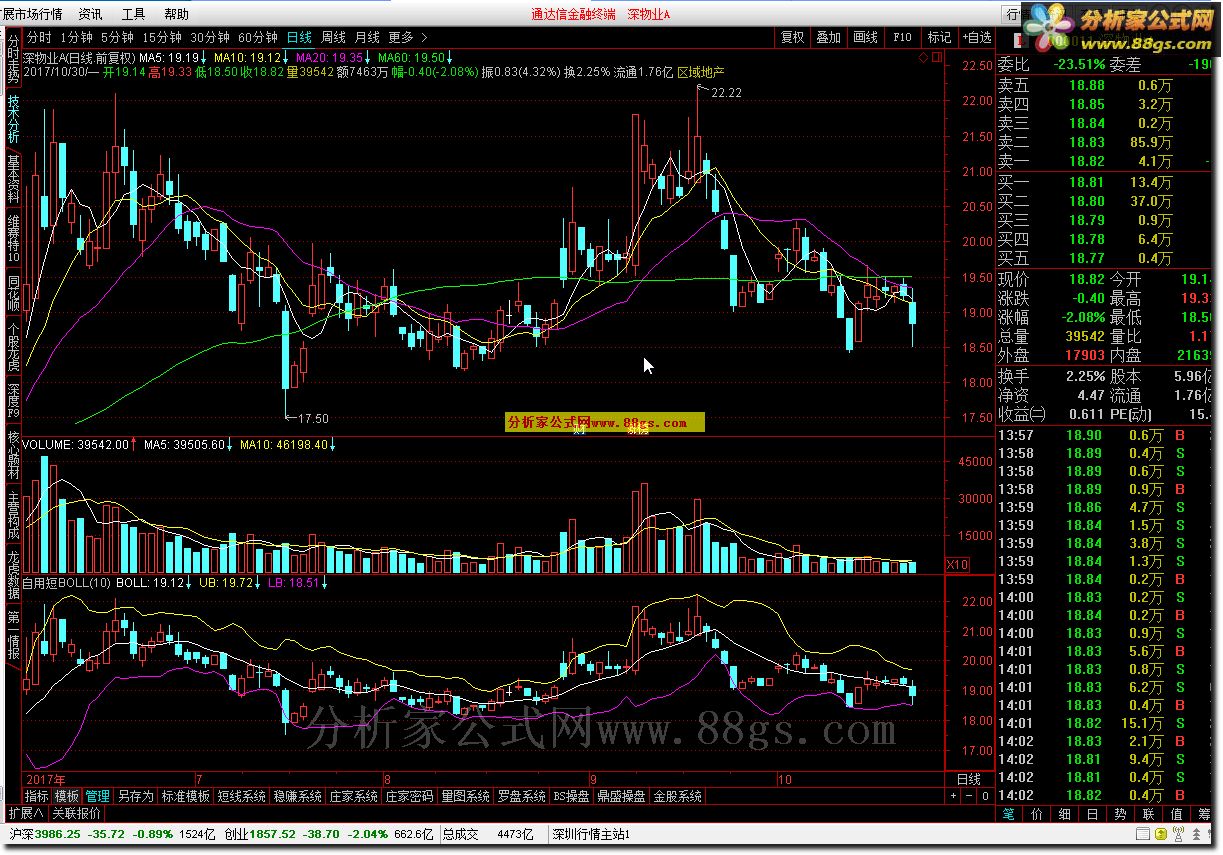This screenshot has height=855, width=1223.
Task: Open the 同花顺 sidebar tab
Action: pos(13,295)
